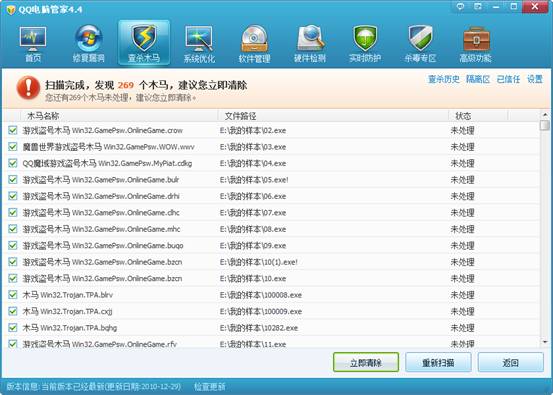Uncheck the OnlineGame.drhi entry for 06.exe
Image resolution: width=553 pixels, height=395 pixels.
pyautogui.click(x=13, y=196)
